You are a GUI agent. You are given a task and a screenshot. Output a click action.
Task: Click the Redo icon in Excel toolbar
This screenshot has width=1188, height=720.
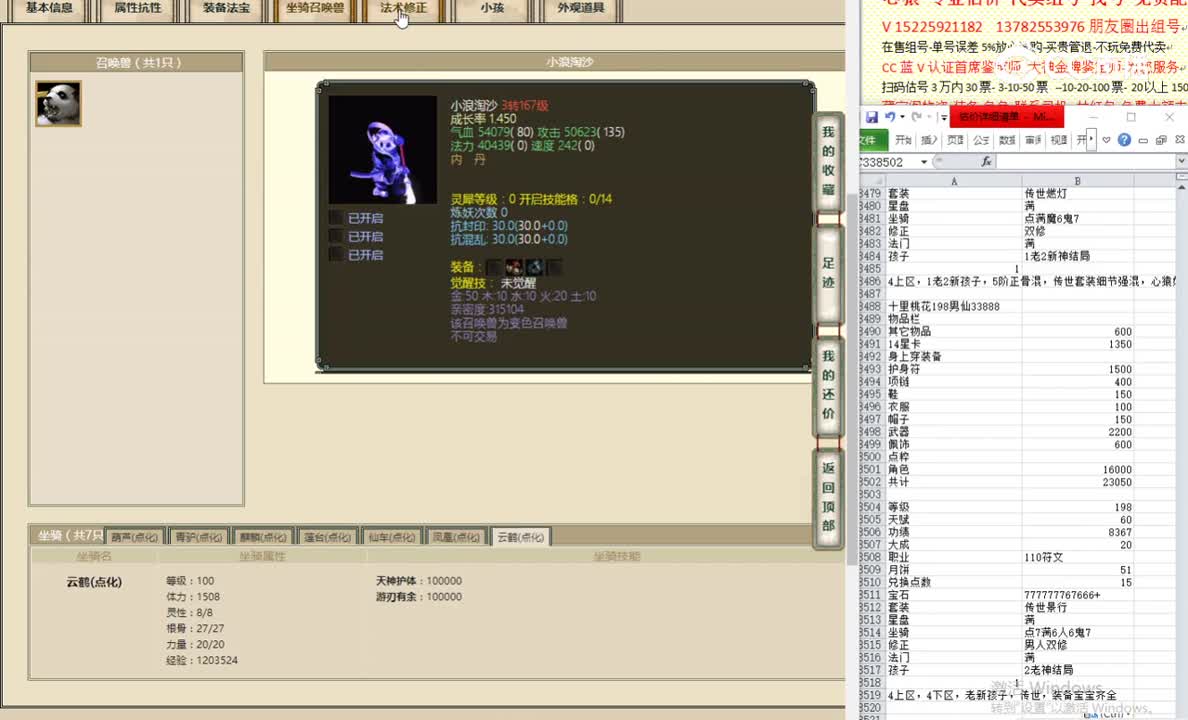point(915,116)
